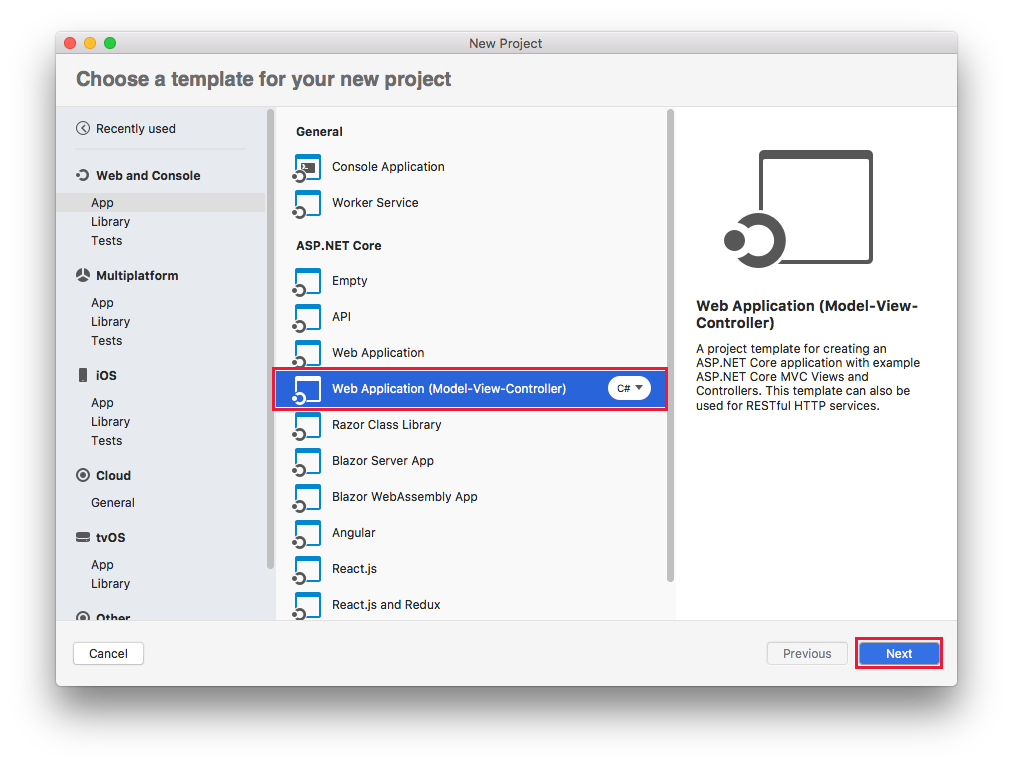The image size is (1013, 766).
Task: Select Tests under Web and Console
Action: coord(107,240)
